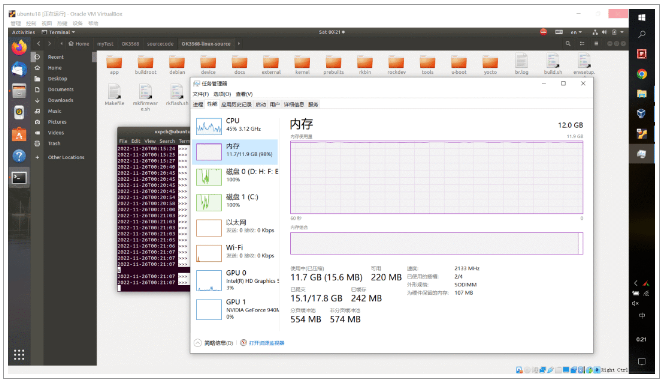Select 内存 in performance list

pyautogui.click(x=235, y=152)
